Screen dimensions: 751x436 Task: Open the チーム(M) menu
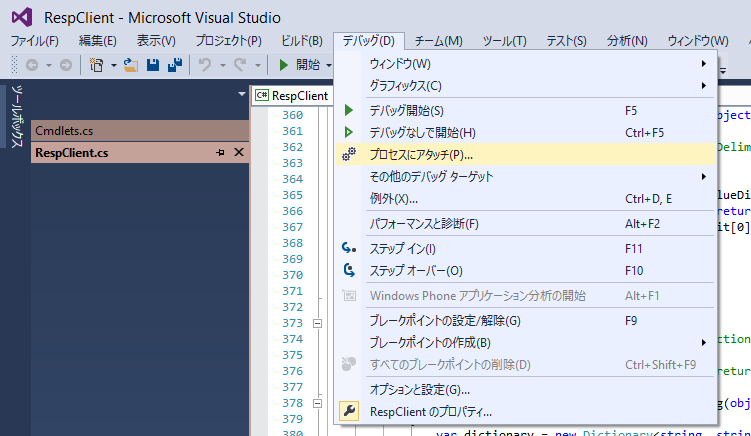(x=439, y=41)
